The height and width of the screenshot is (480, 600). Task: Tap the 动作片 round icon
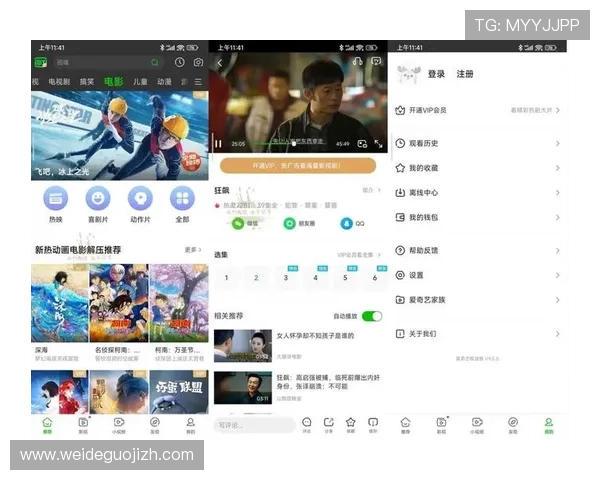point(140,198)
